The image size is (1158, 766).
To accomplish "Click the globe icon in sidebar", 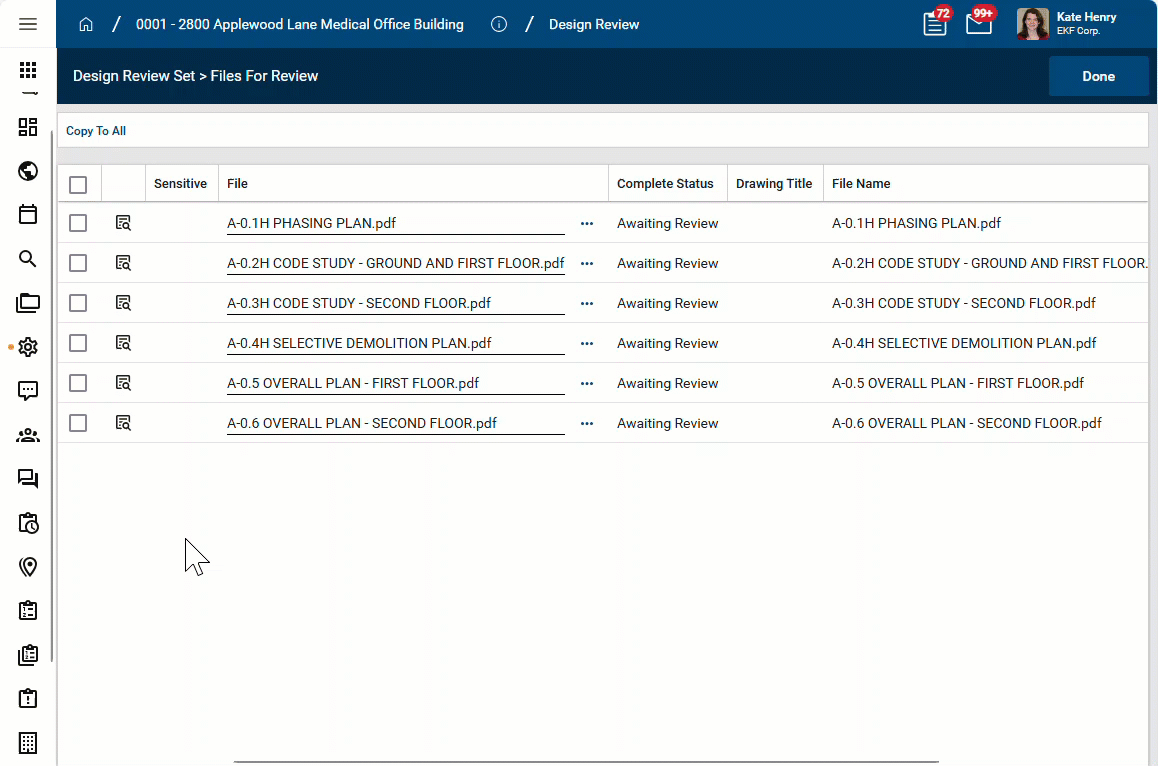I will pos(28,171).
